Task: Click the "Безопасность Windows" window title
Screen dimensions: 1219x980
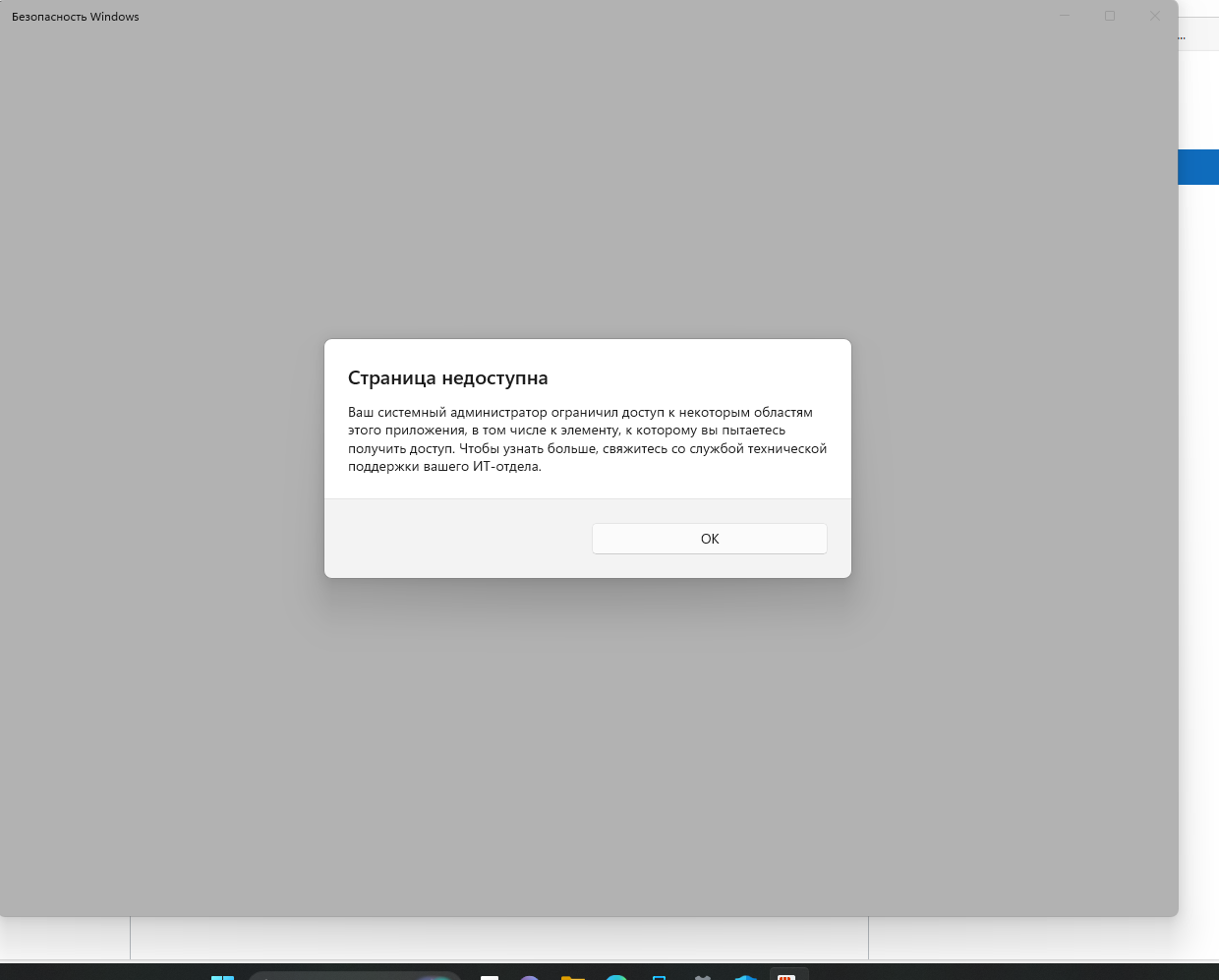Action: [x=76, y=17]
